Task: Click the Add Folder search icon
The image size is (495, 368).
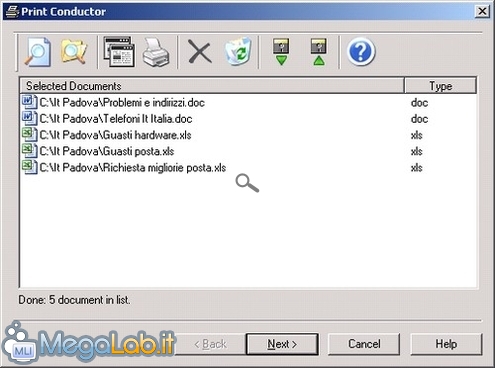Action: coord(74,52)
